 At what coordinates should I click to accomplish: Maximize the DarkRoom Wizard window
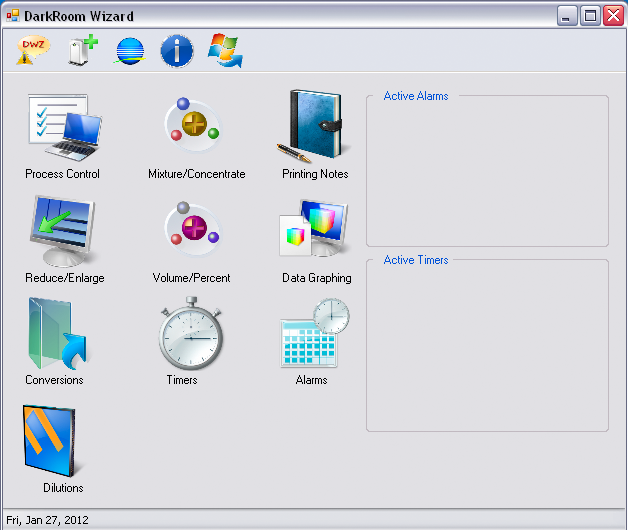(x=590, y=16)
